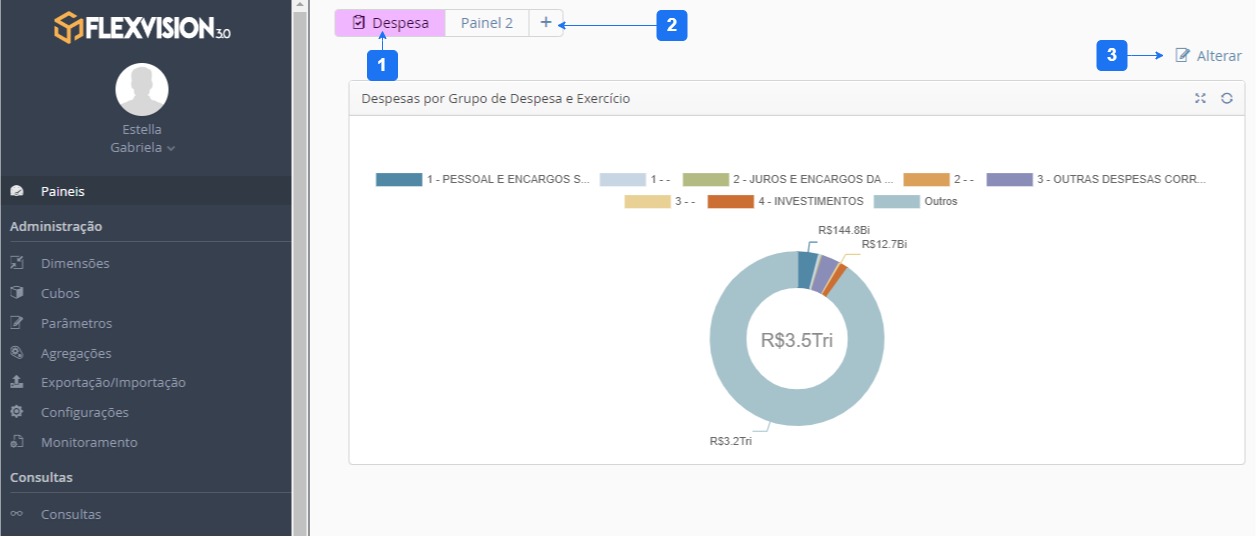This screenshot has height=537, width=1256.
Task: Refresh the Despesas chart widget
Action: point(1226,99)
